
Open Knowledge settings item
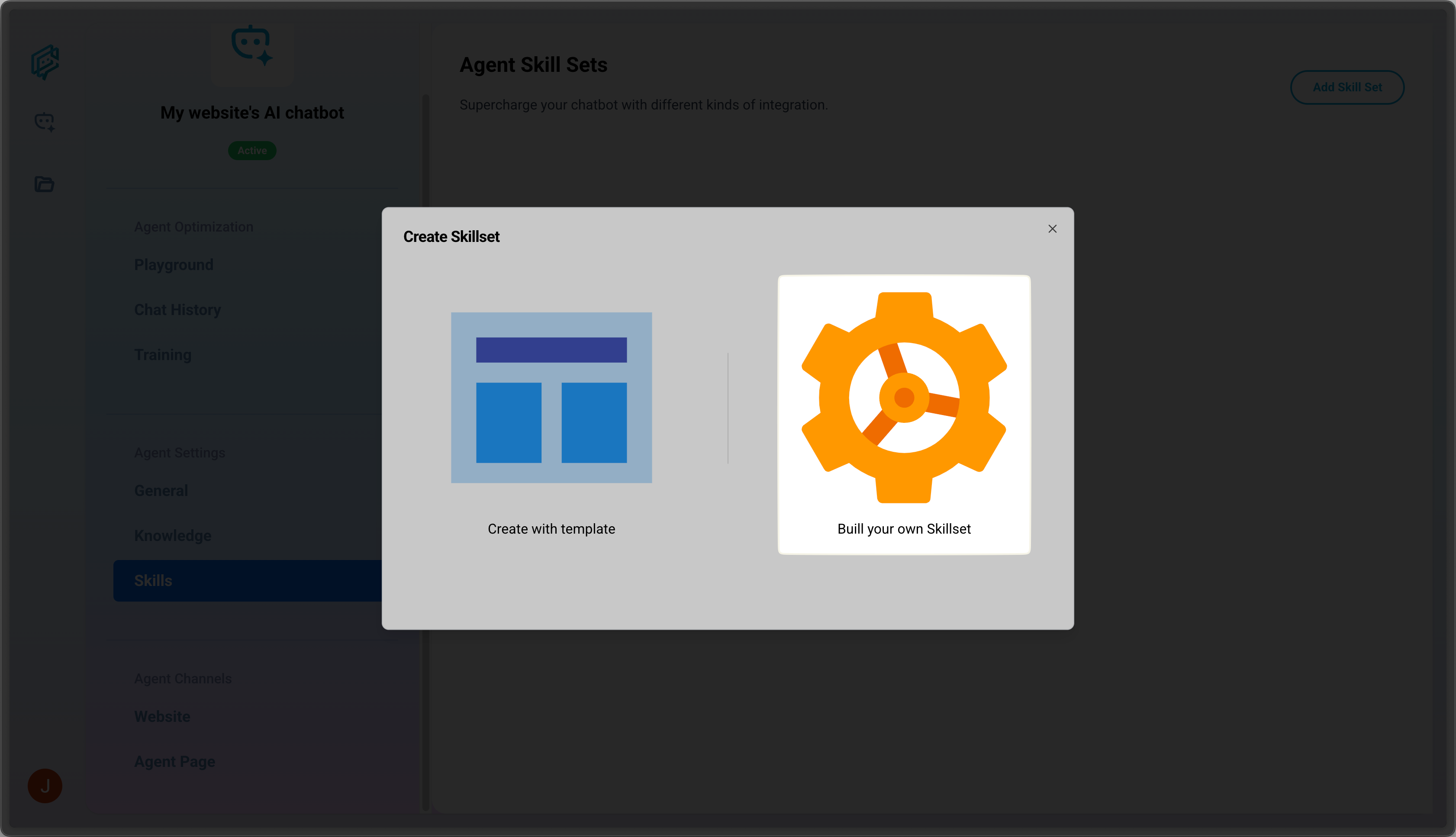172,536
